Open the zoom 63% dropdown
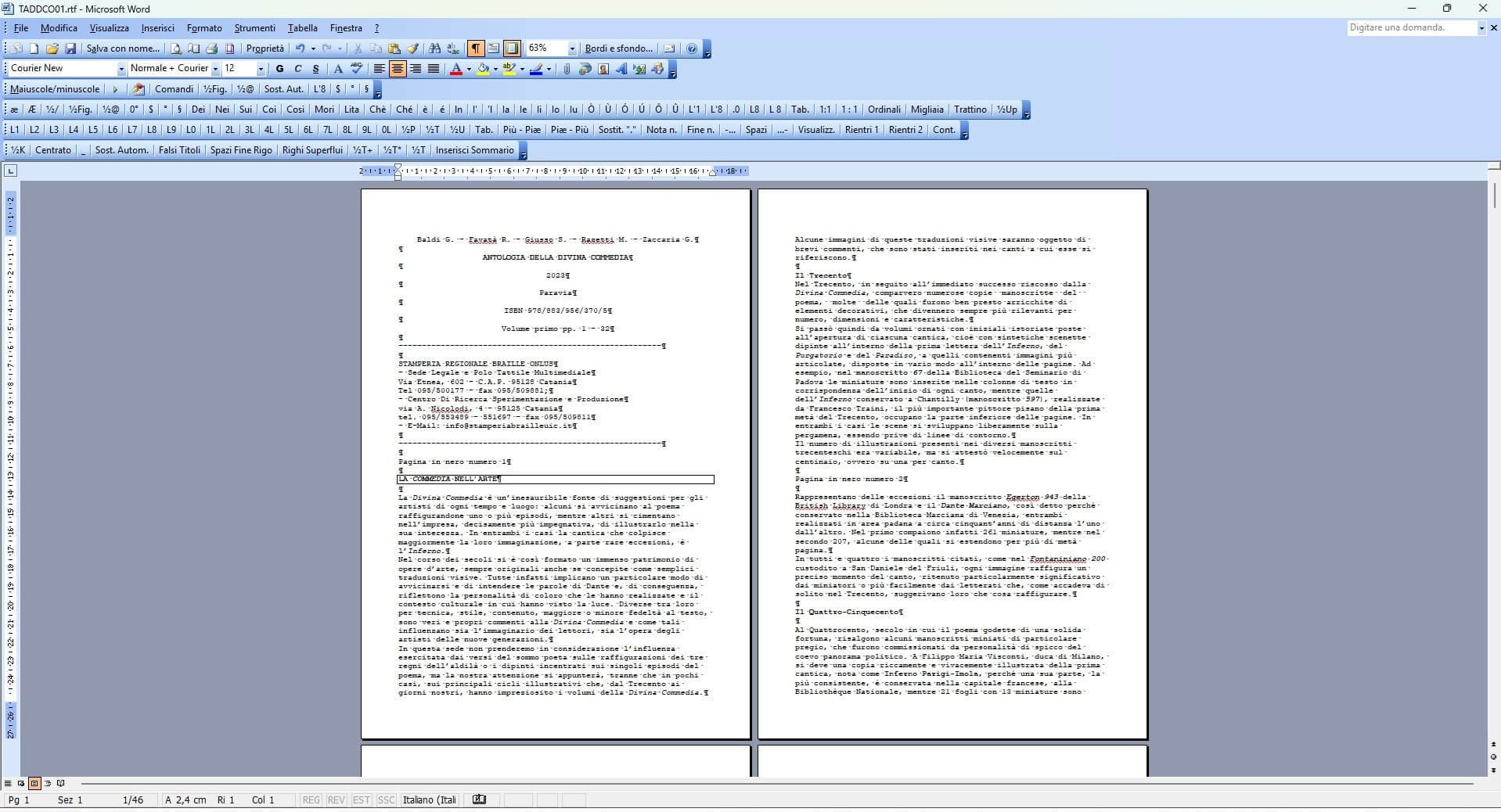 point(572,49)
